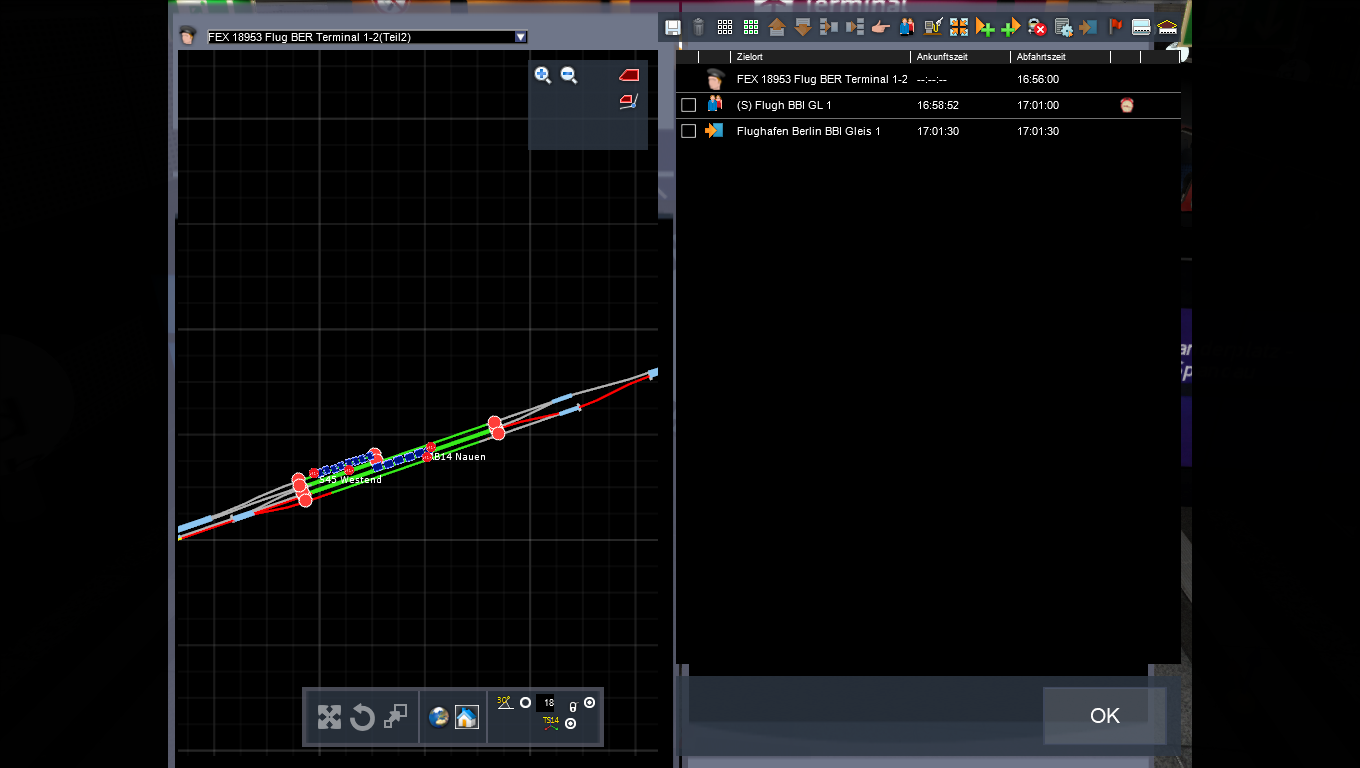Click the green grid icon in the toolbar
Screen dimensions: 1360x768
pyautogui.click(x=751, y=28)
